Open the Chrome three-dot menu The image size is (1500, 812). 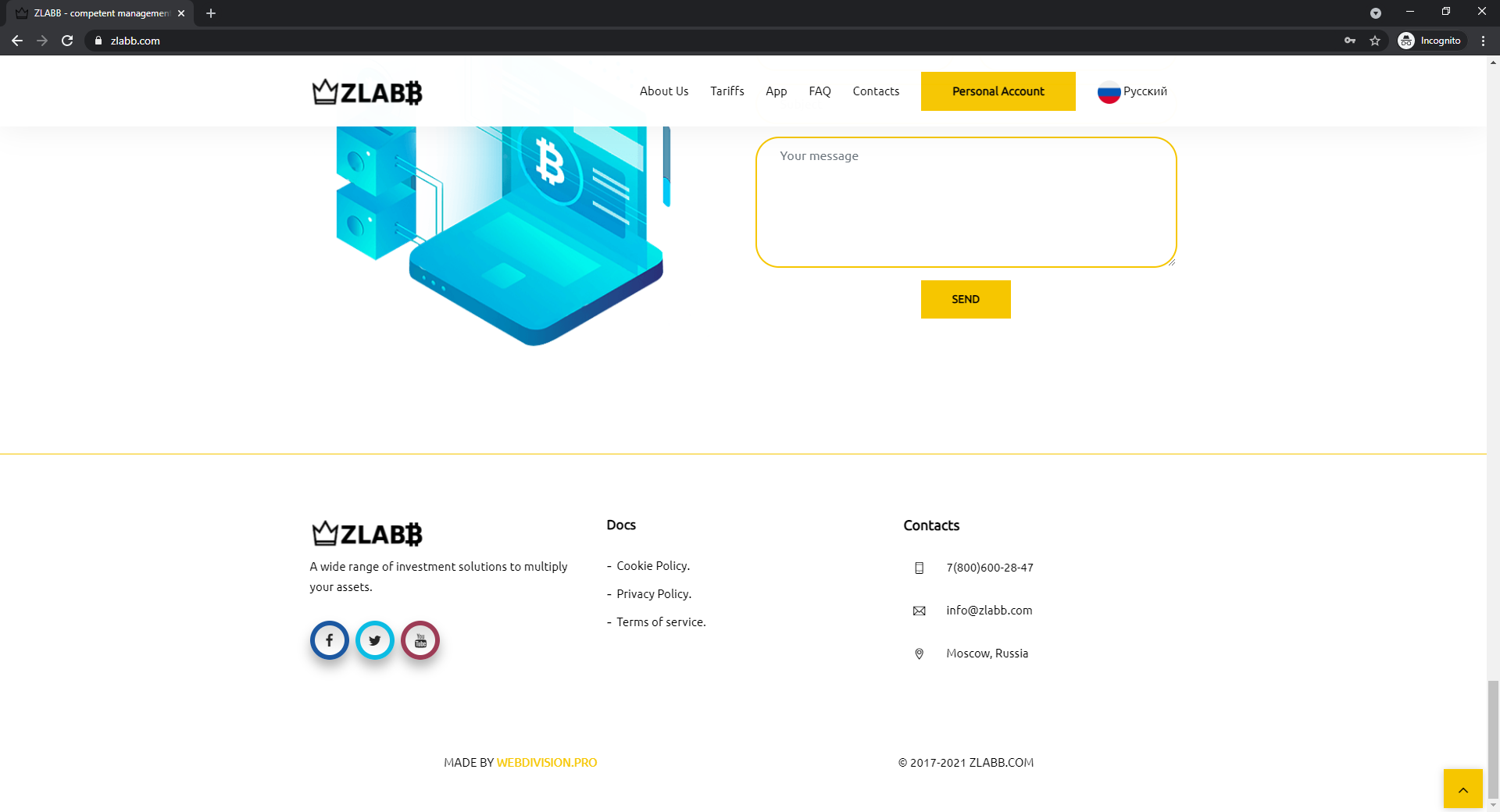tap(1483, 41)
